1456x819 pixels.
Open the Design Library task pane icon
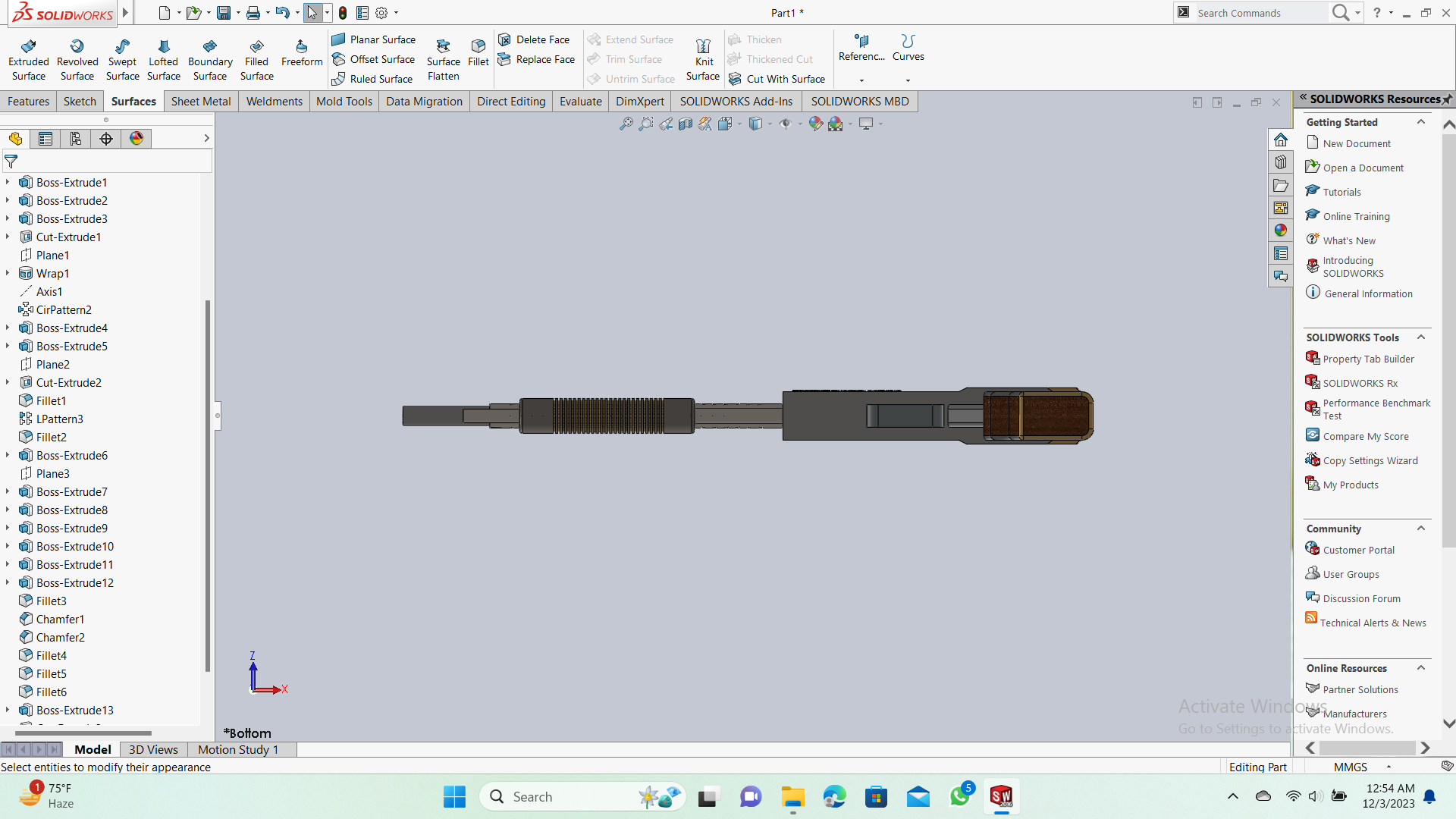pyautogui.click(x=1281, y=162)
